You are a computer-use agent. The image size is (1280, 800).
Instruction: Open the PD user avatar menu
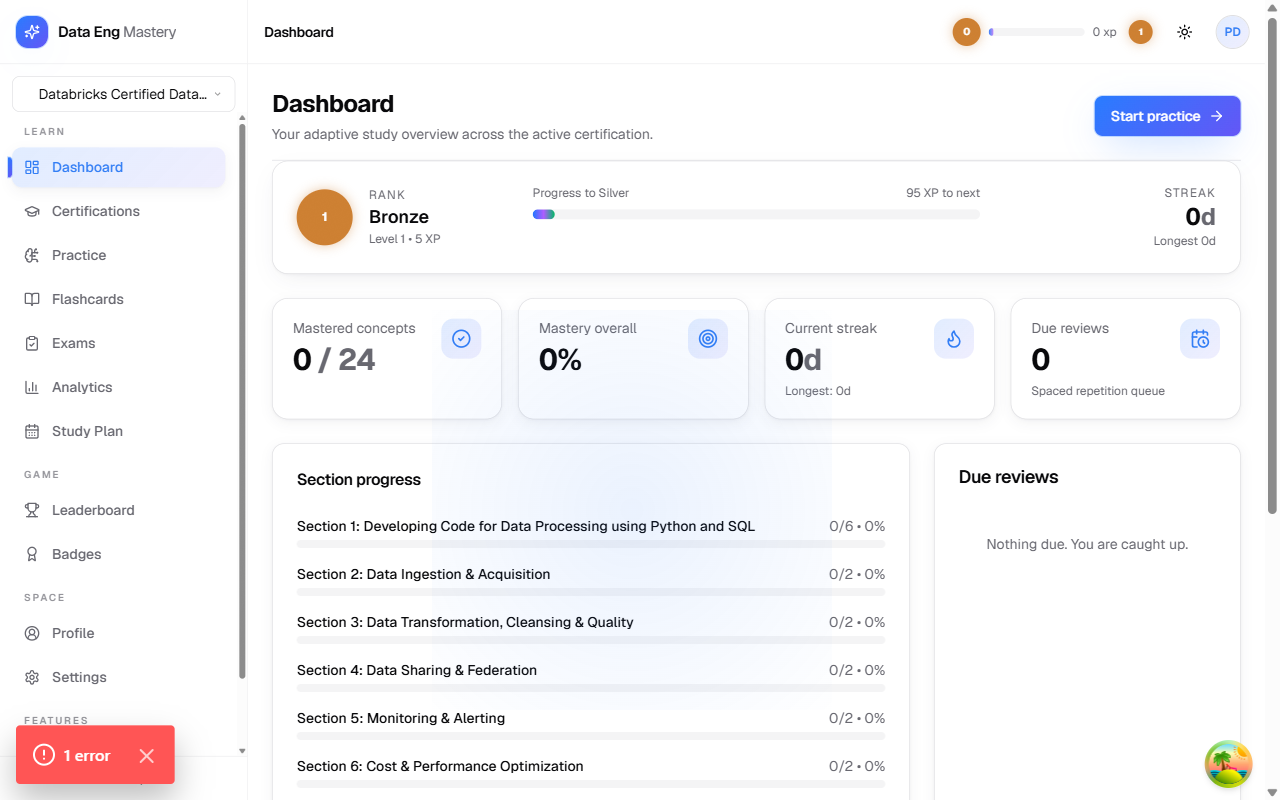coord(1233,32)
